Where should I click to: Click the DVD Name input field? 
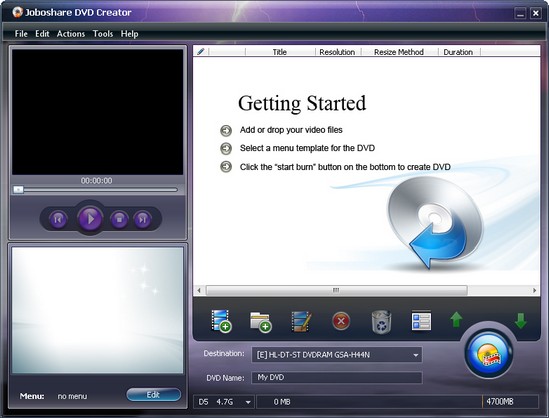click(x=337, y=378)
